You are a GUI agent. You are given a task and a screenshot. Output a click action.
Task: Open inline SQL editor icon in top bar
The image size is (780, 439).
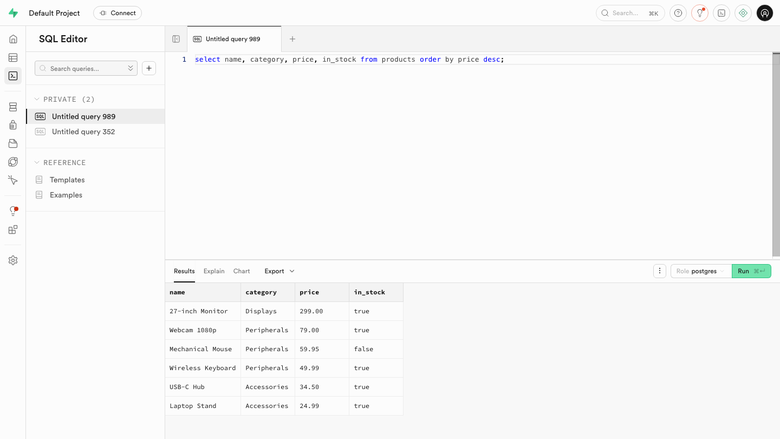click(721, 13)
